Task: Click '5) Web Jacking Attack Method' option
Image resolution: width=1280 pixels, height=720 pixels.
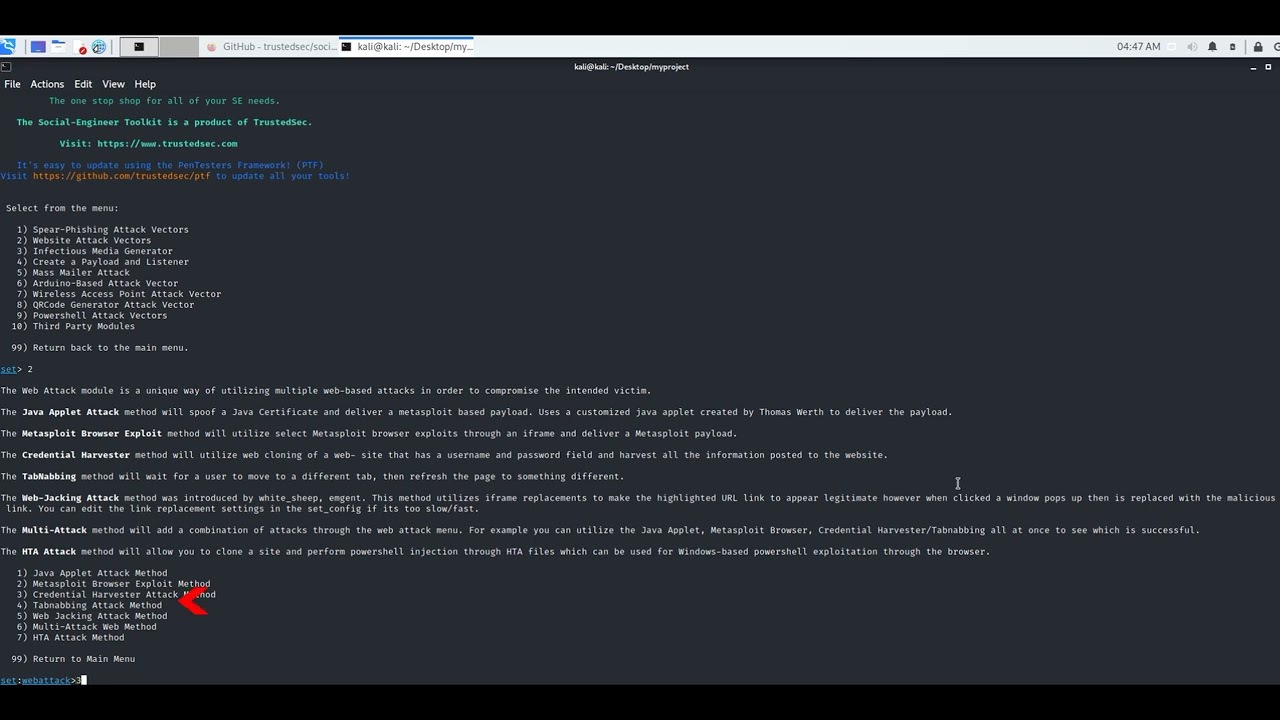Action: coord(92,616)
